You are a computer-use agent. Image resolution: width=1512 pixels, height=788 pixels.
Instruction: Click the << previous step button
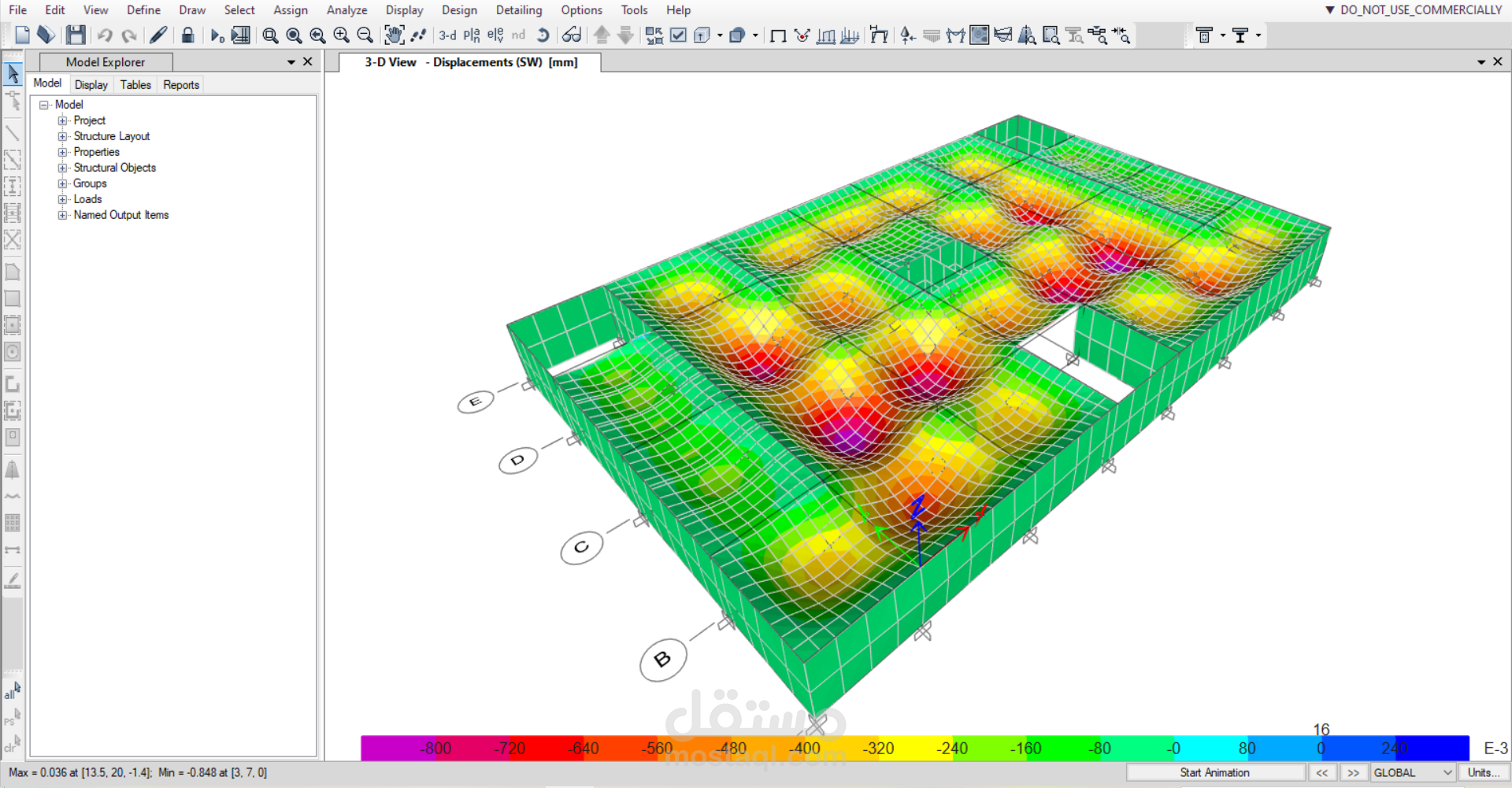(1322, 773)
